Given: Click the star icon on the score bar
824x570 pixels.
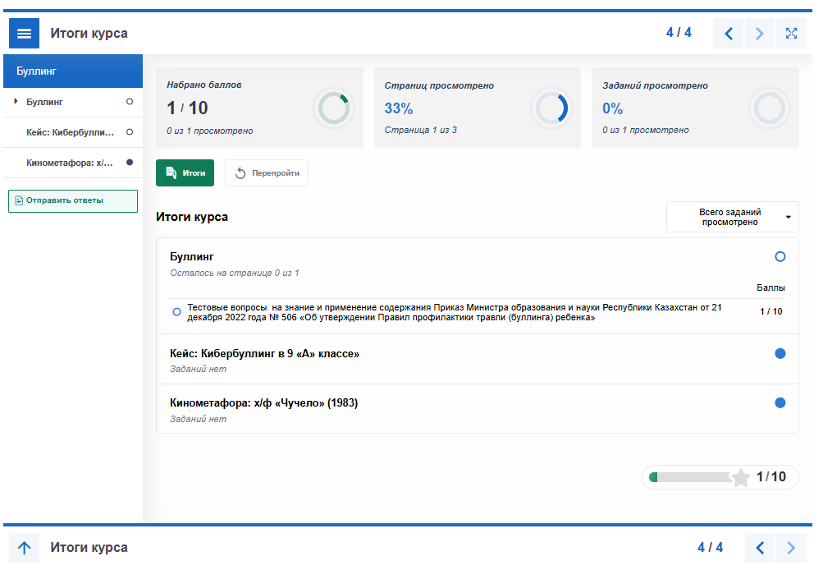Looking at the screenshot, I should click(740, 478).
